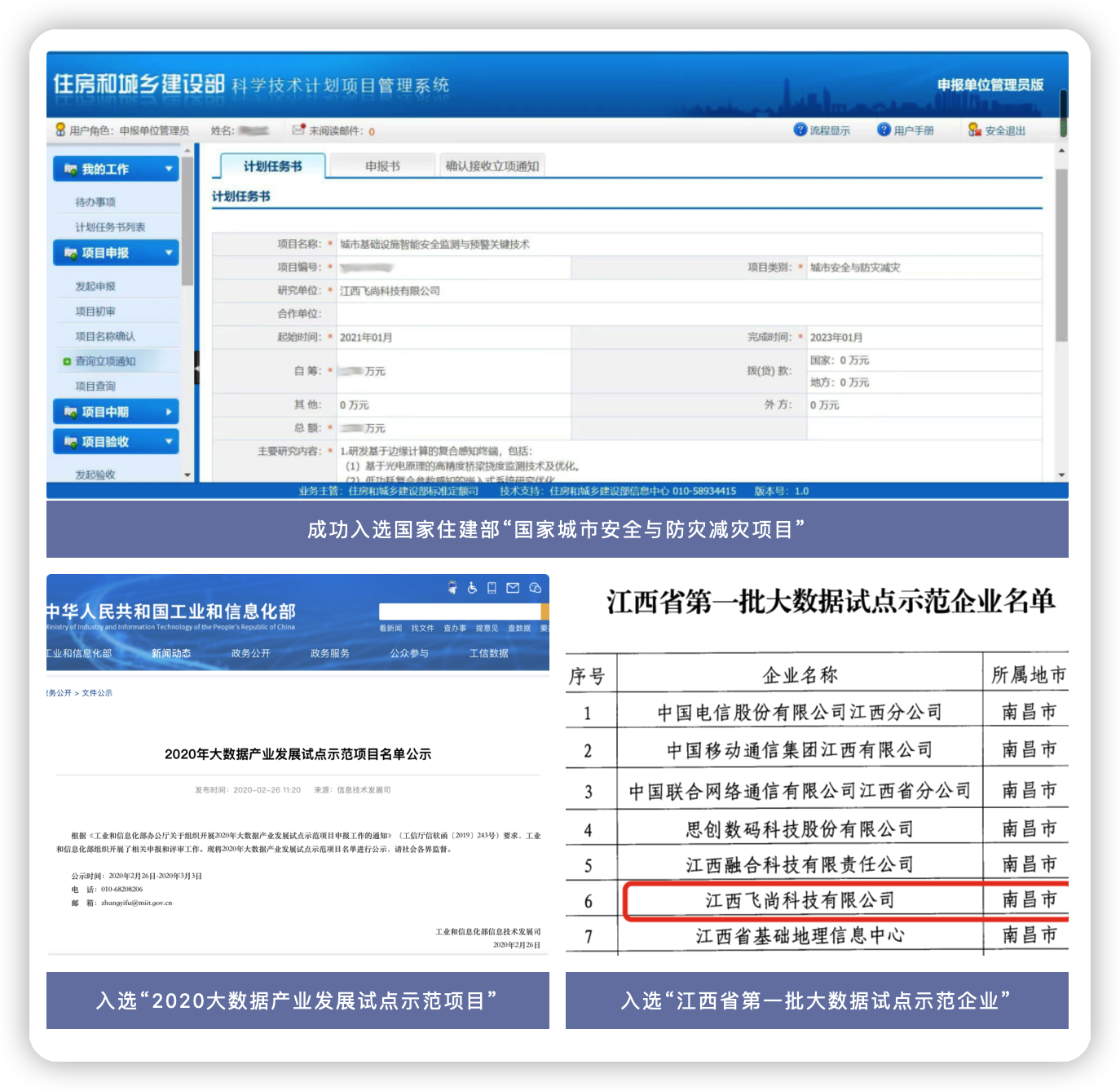
Task: Expand the 项目中期 section arrow
Action: pos(169,412)
